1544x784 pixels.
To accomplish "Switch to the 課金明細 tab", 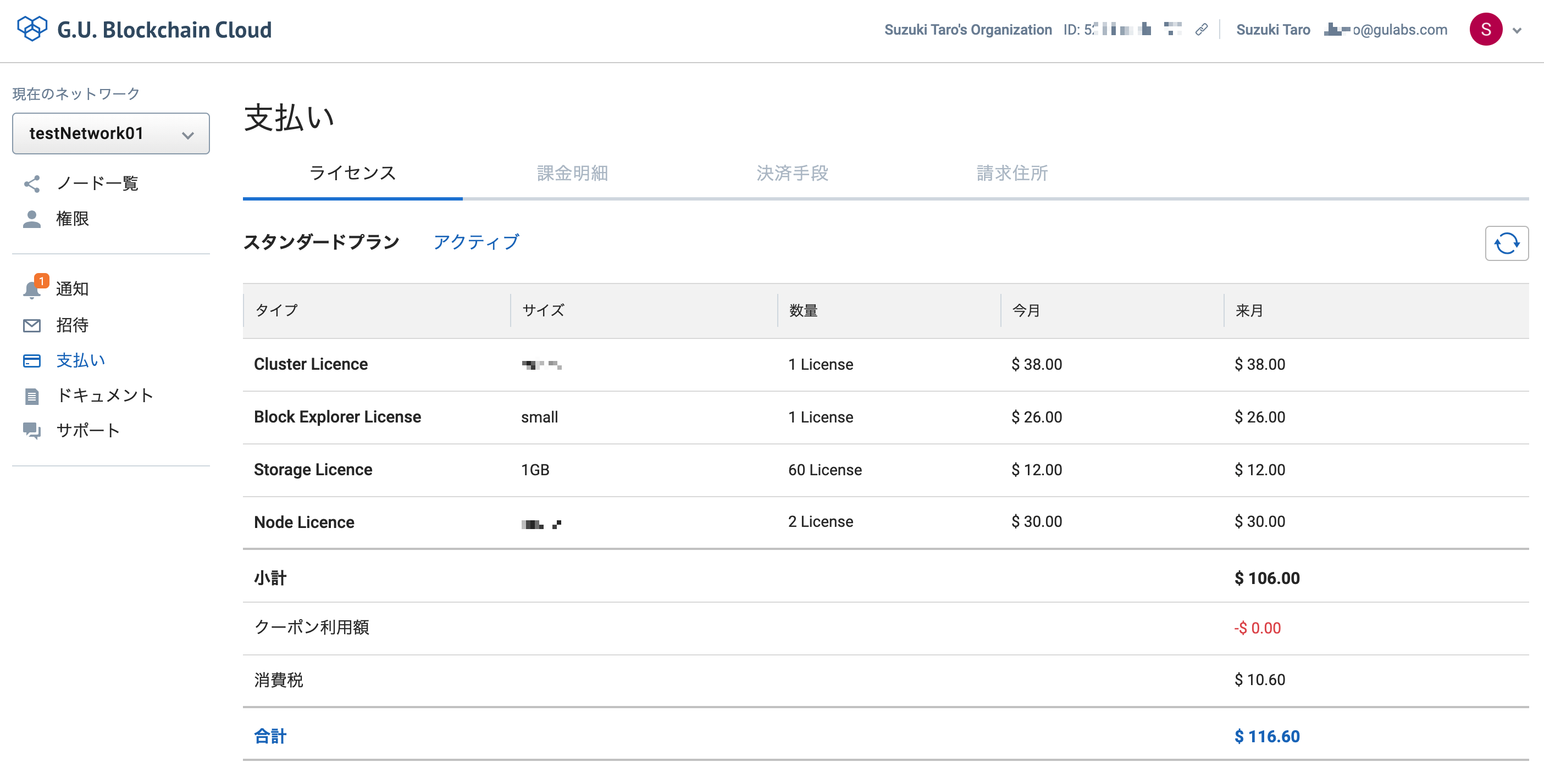I will point(572,173).
